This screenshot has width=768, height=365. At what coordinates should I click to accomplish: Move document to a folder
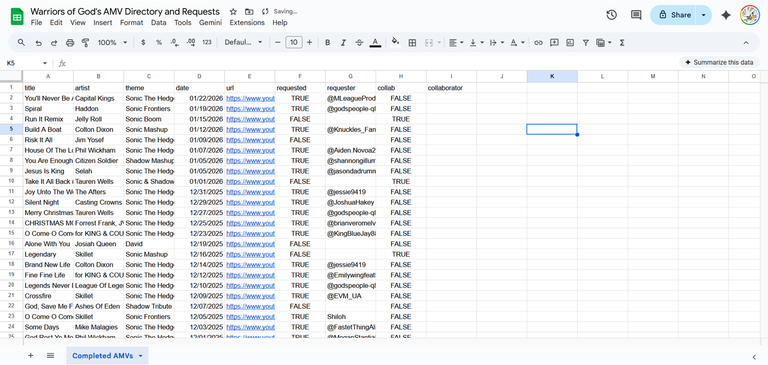[249, 11]
